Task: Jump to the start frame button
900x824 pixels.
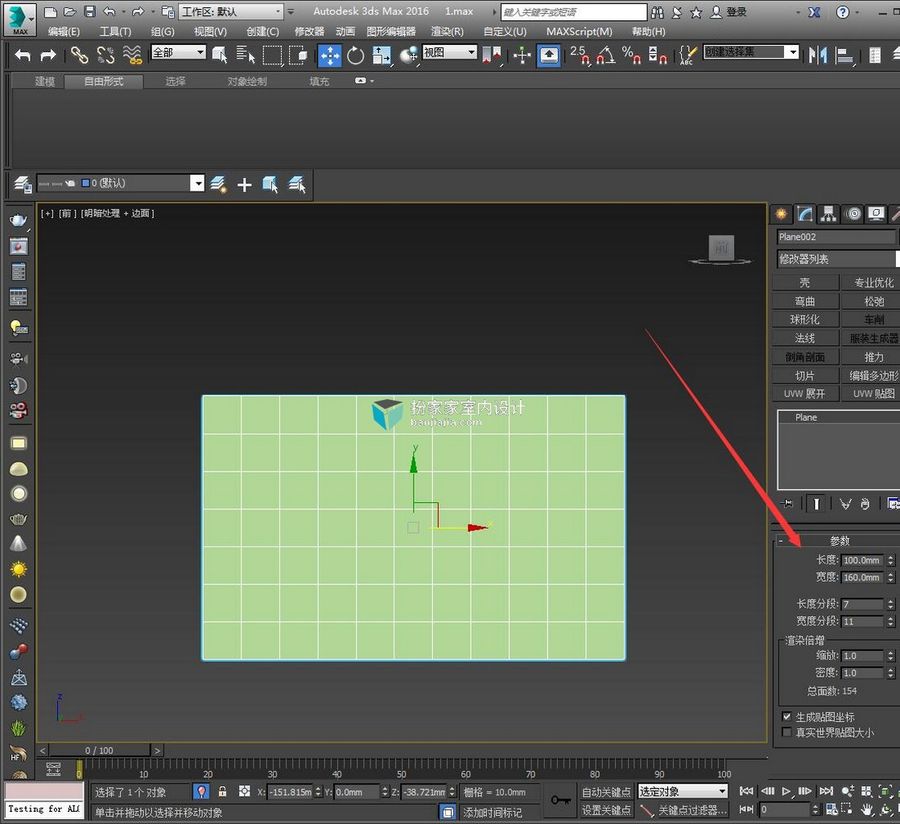Action: pyautogui.click(x=746, y=791)
